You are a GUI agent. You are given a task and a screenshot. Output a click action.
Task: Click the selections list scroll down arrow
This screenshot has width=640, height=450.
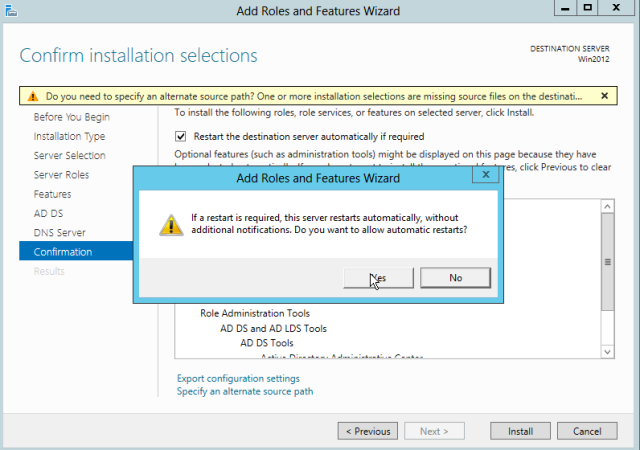(606, 351)
